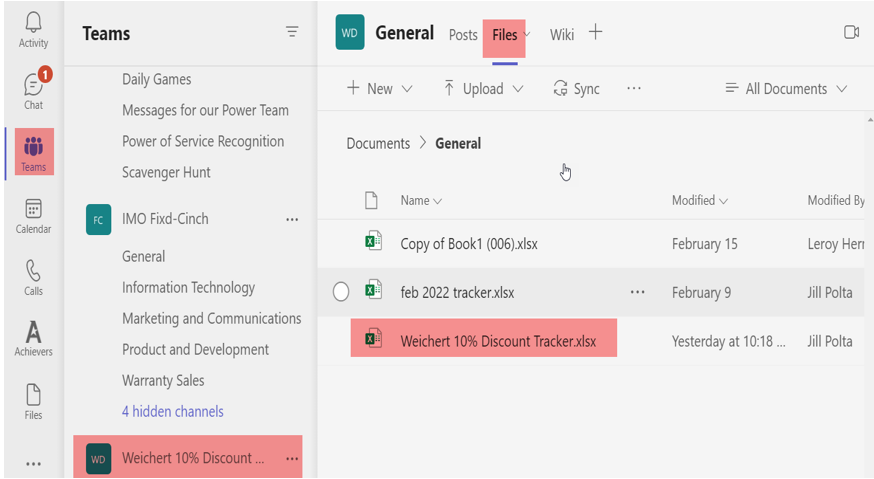Open the All Documents view dropdown
This screenshot has height=479, width=874.
786,89
